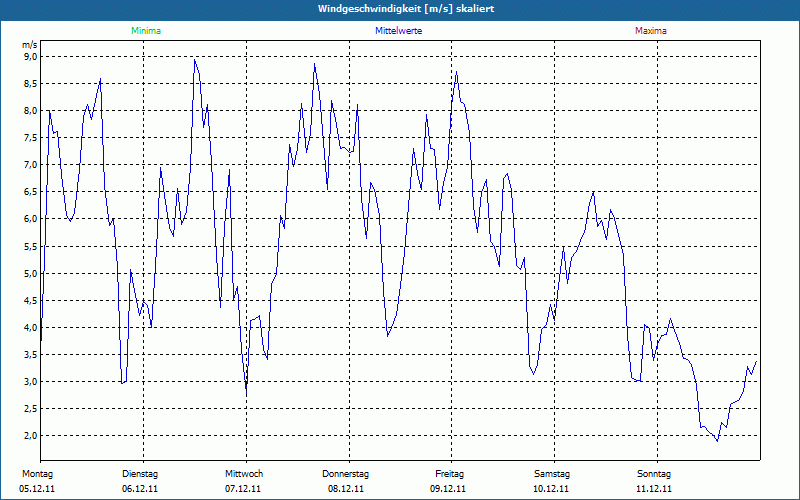Click the 8,5 y-axis value
The height and width of the screenshot is (500, 800).
[31, 83]
